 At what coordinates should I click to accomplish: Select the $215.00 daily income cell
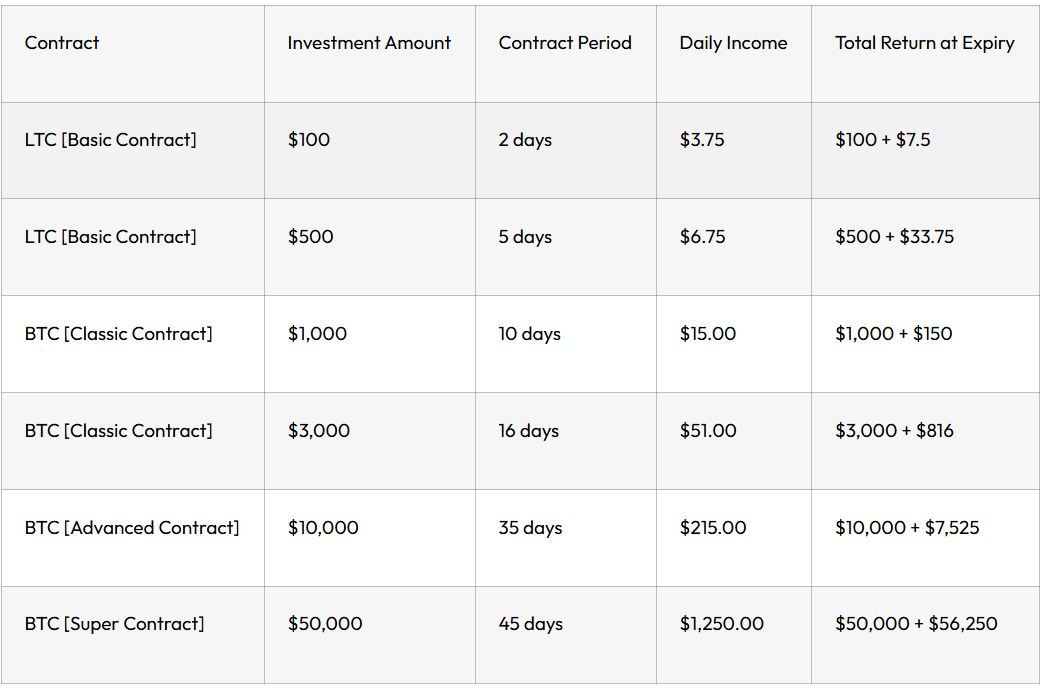pos(712,527)
